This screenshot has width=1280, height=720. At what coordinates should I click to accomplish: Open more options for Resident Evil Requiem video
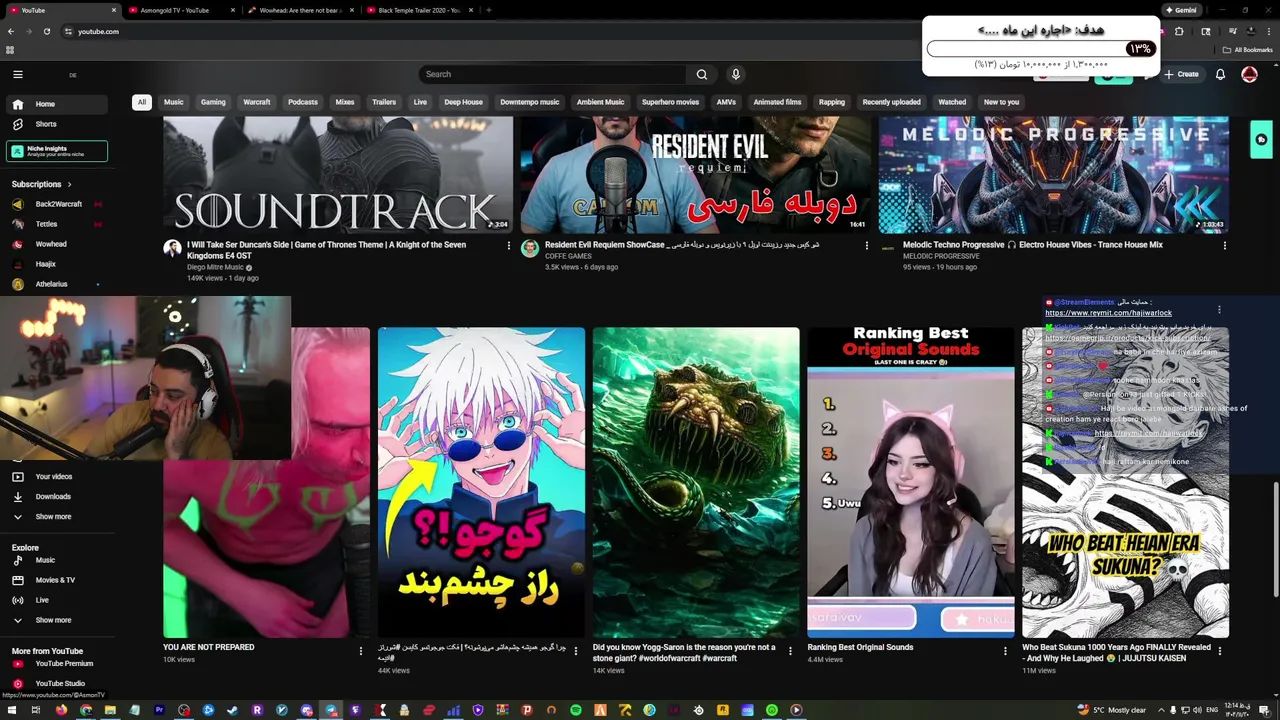click(866, 245)
